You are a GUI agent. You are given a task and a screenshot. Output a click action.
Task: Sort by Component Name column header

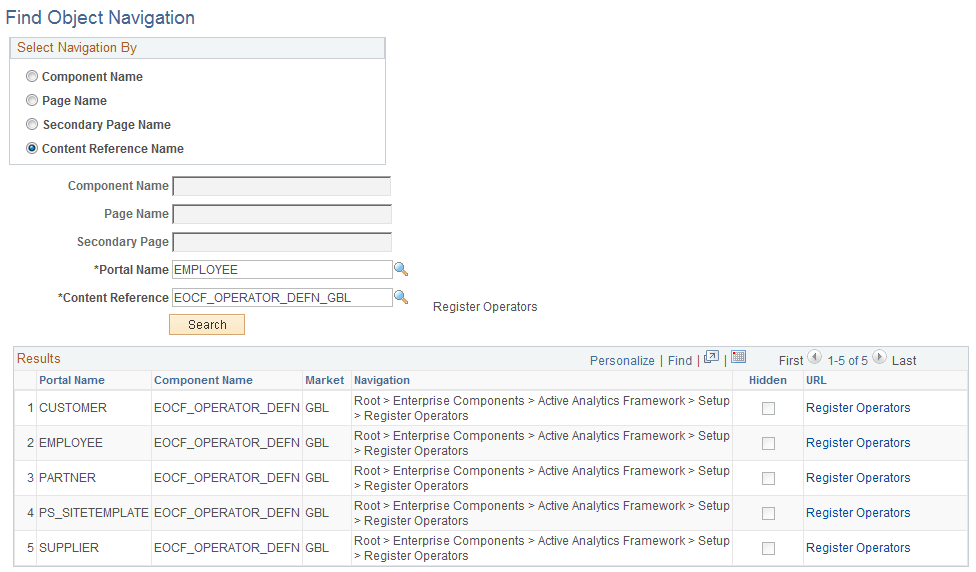click(x=203, y=380)
